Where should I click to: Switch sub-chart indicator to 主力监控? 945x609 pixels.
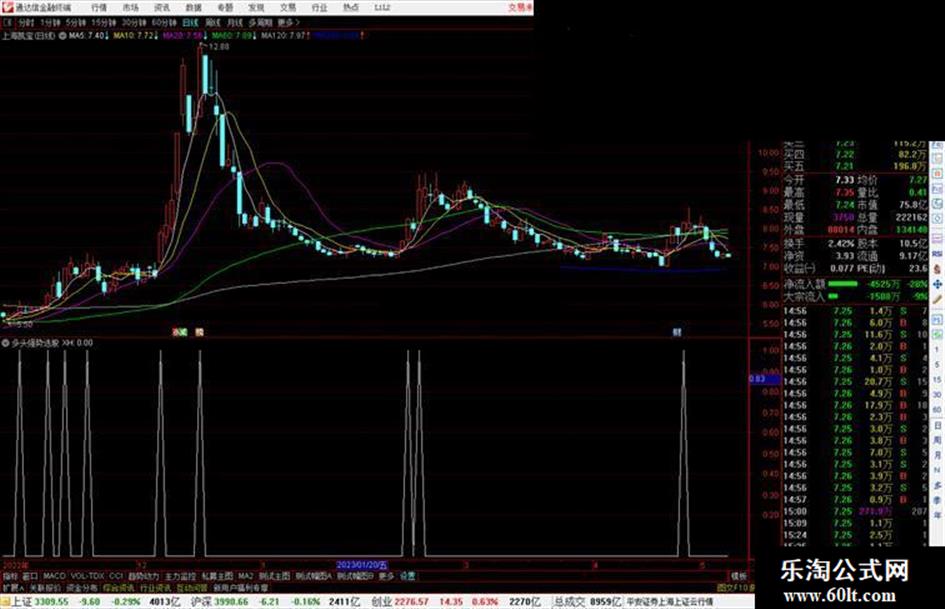pos(180,576)
